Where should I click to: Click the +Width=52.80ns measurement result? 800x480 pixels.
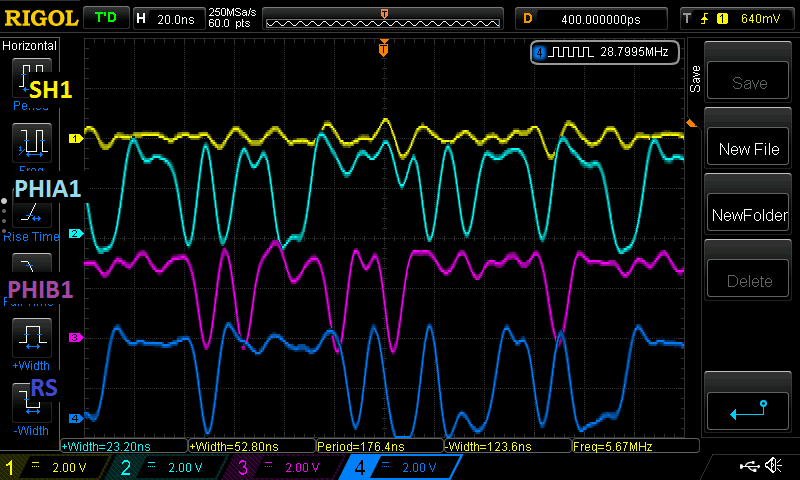(253, 446)
